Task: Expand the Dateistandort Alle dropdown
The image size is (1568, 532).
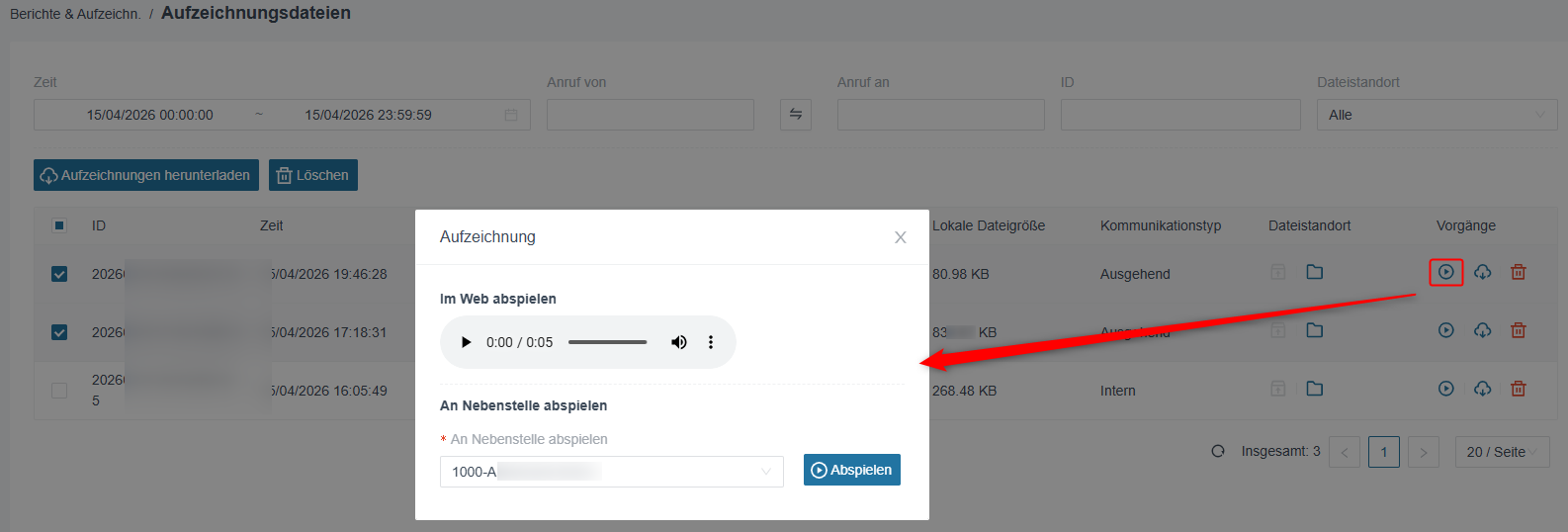Action: (1437, 115)
